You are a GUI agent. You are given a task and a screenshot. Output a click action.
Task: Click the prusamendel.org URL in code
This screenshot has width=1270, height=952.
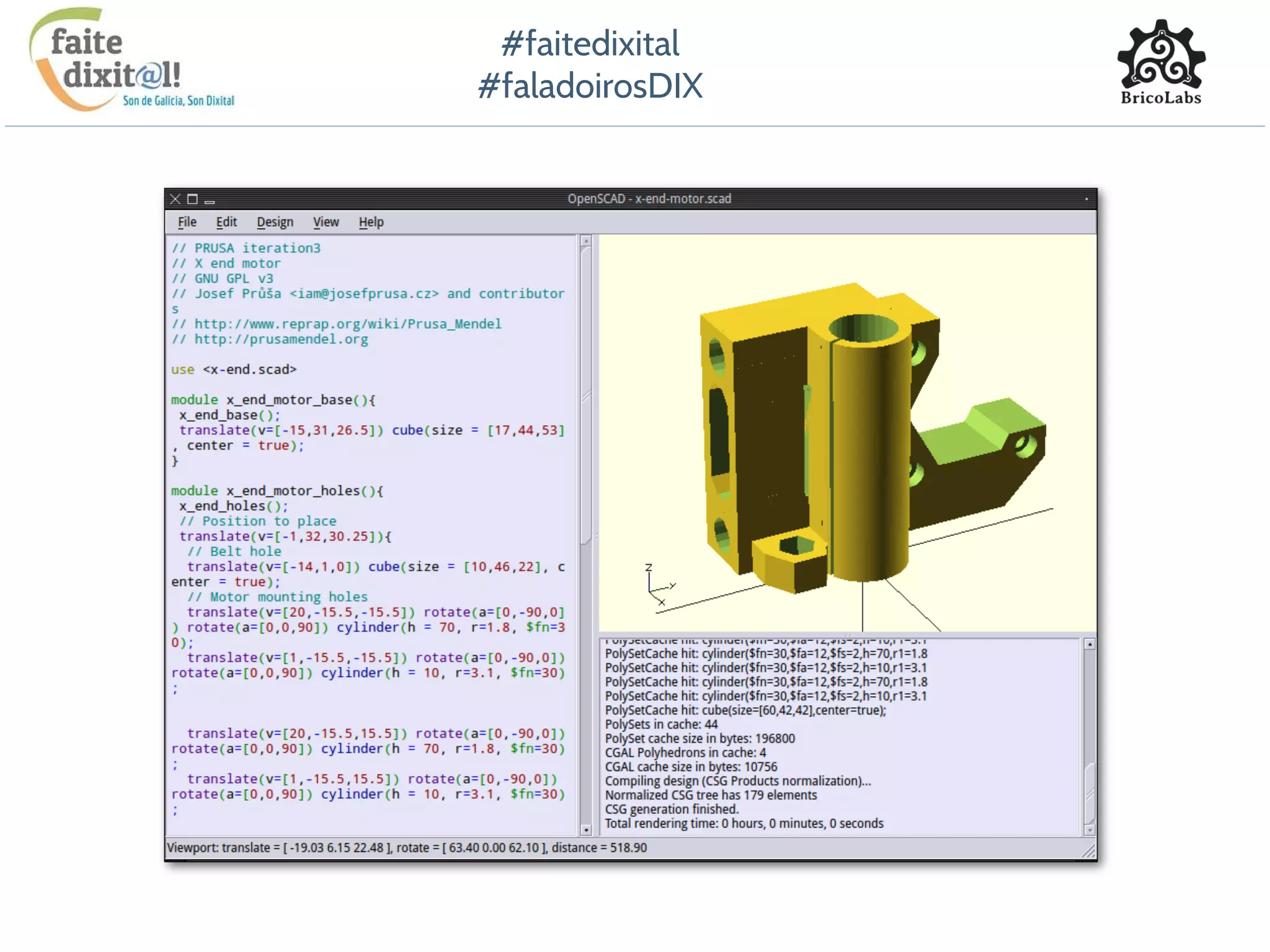280,339
